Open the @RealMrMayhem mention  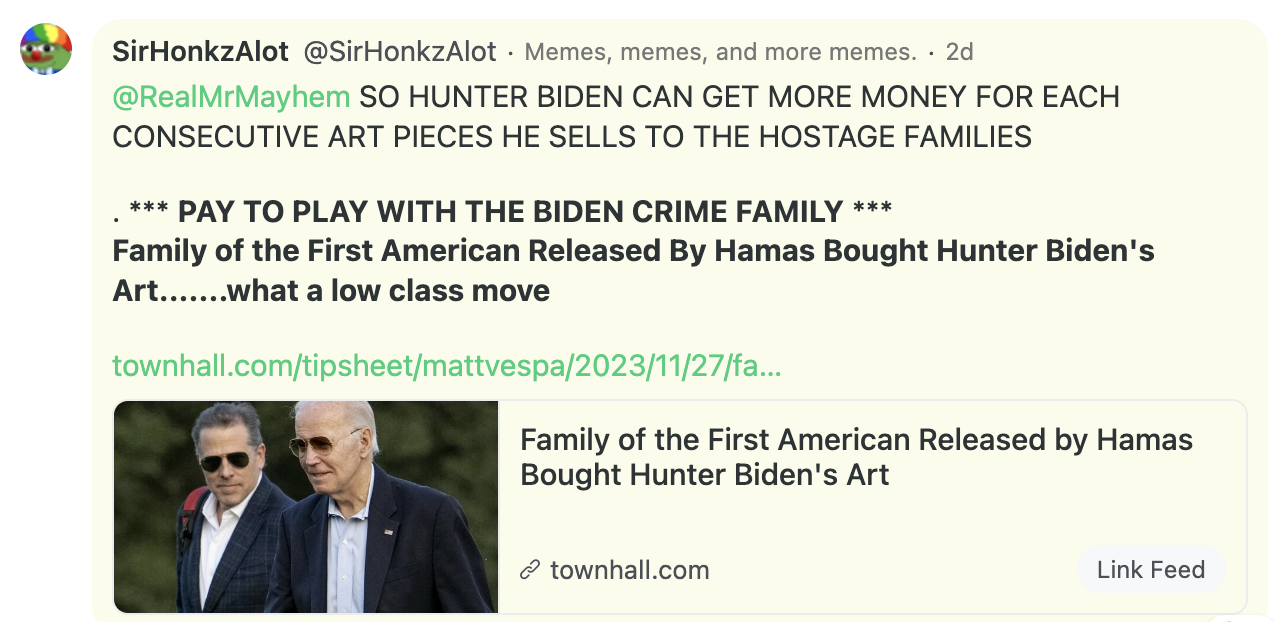[231, 97]
